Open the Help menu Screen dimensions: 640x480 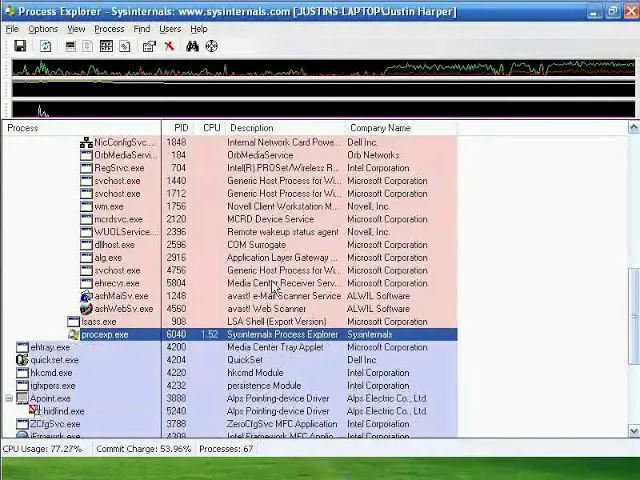199,29
